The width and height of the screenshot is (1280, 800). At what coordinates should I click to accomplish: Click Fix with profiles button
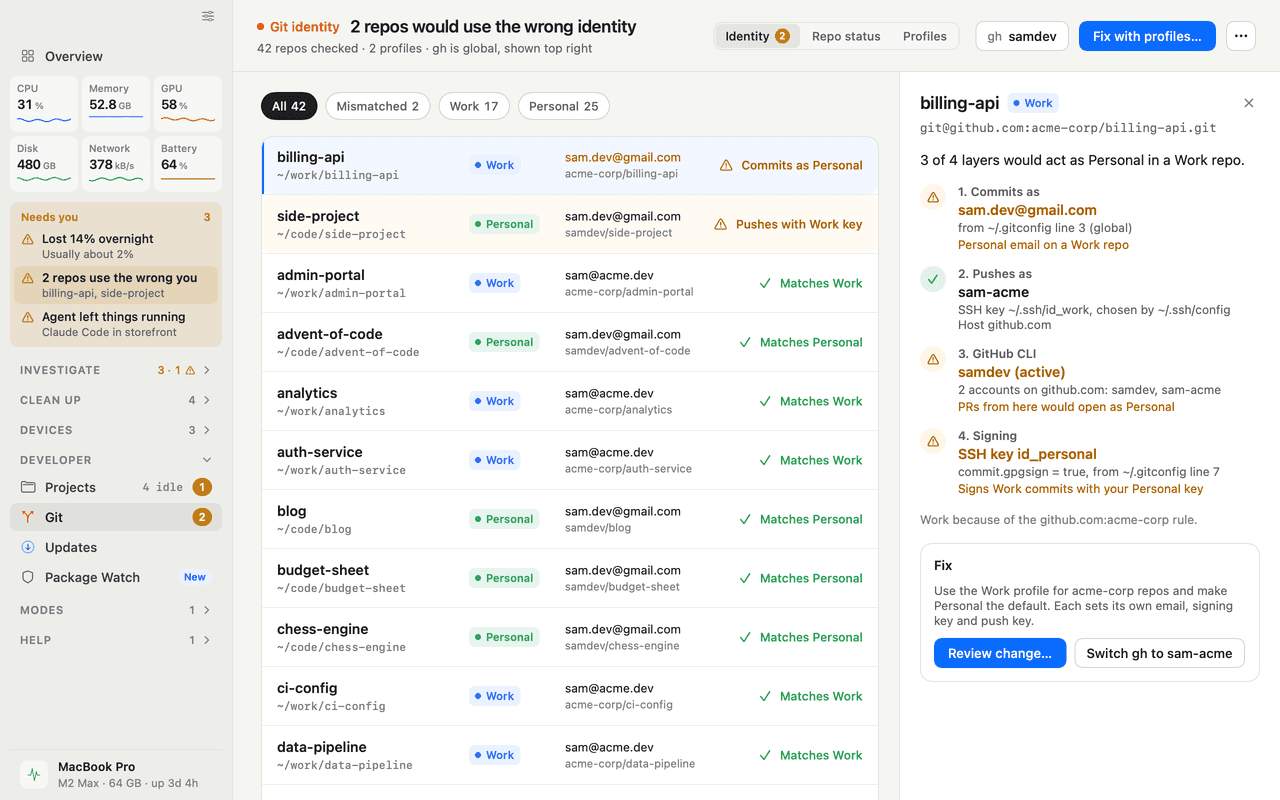pyautogui.click(x=1147, y=36)
